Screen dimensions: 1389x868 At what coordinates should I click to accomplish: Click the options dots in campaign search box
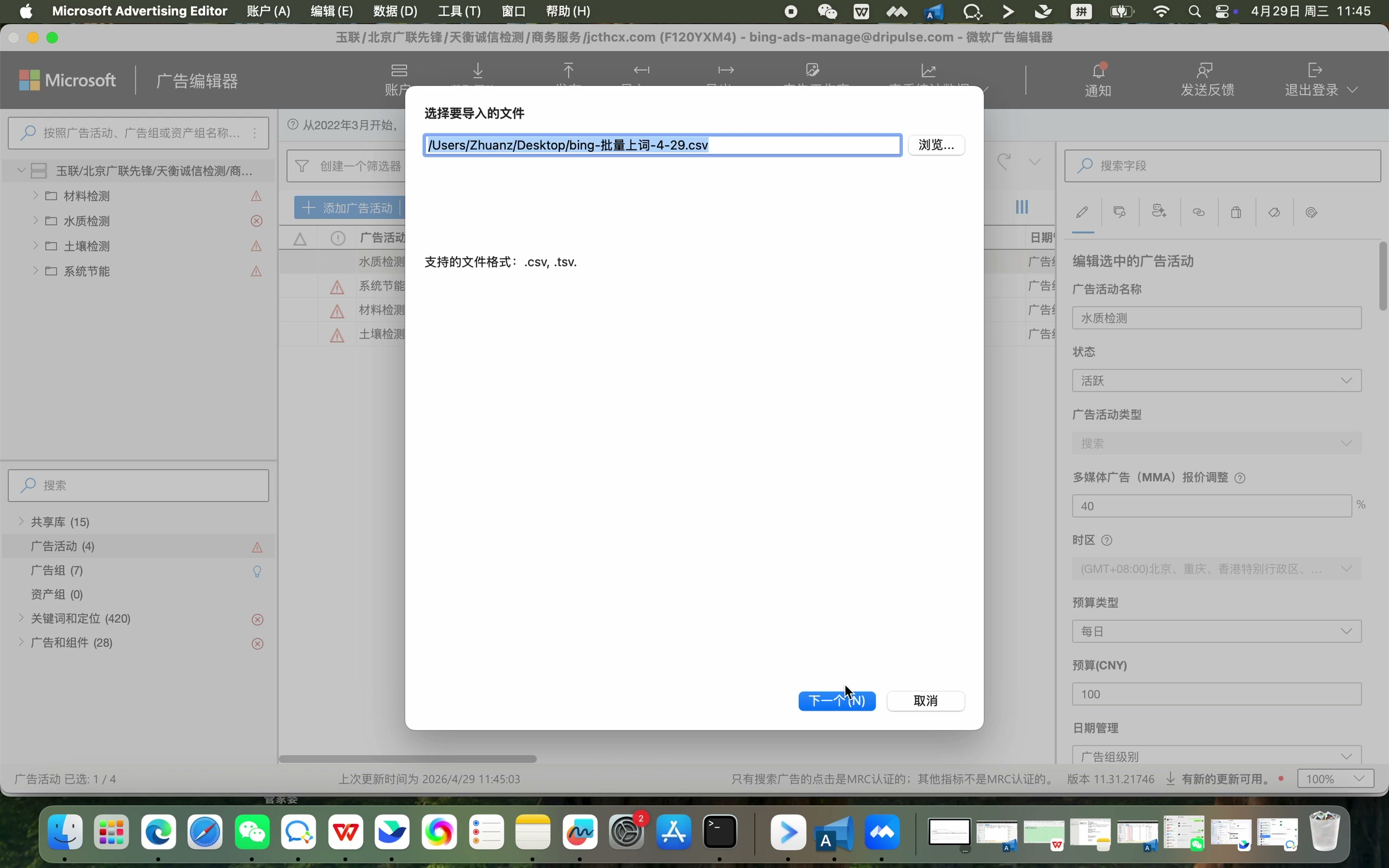254,133
